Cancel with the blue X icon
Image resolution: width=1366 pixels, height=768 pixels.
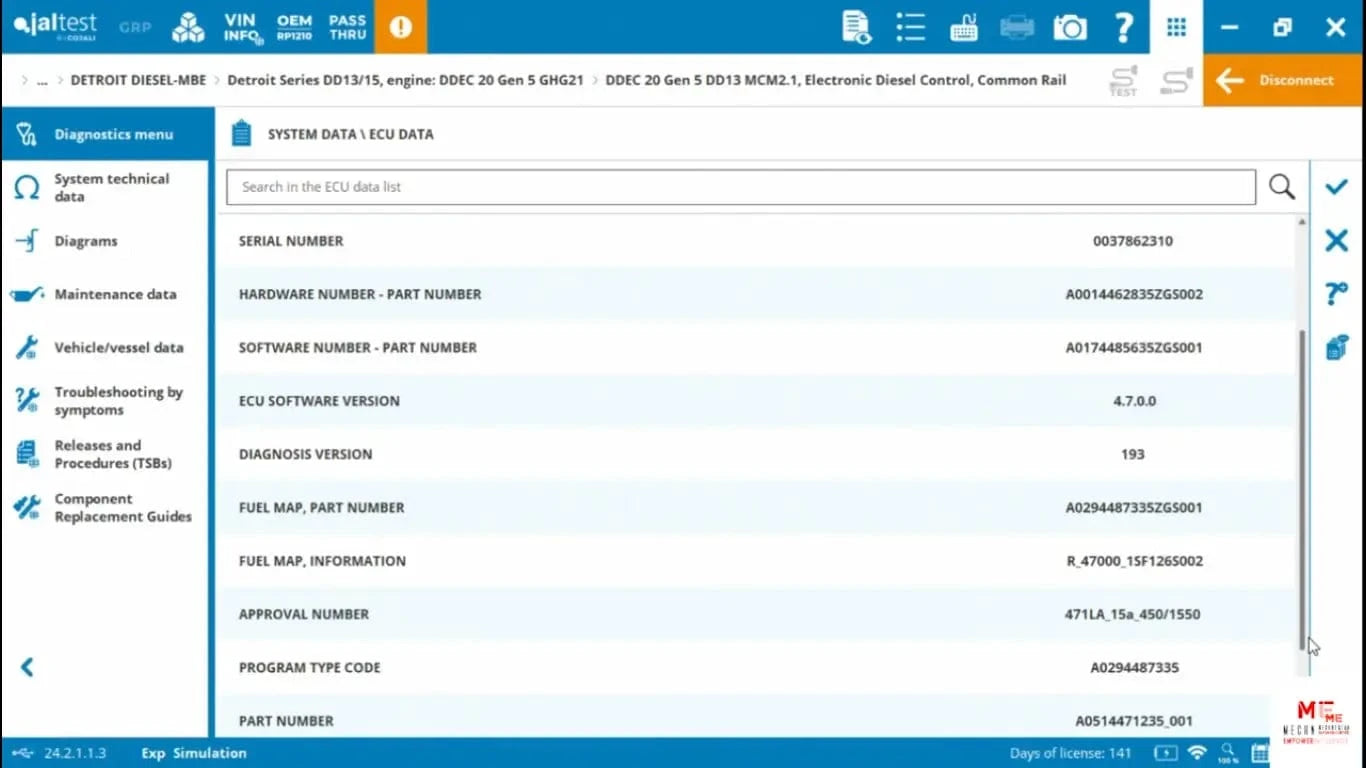coord(1336,240)
